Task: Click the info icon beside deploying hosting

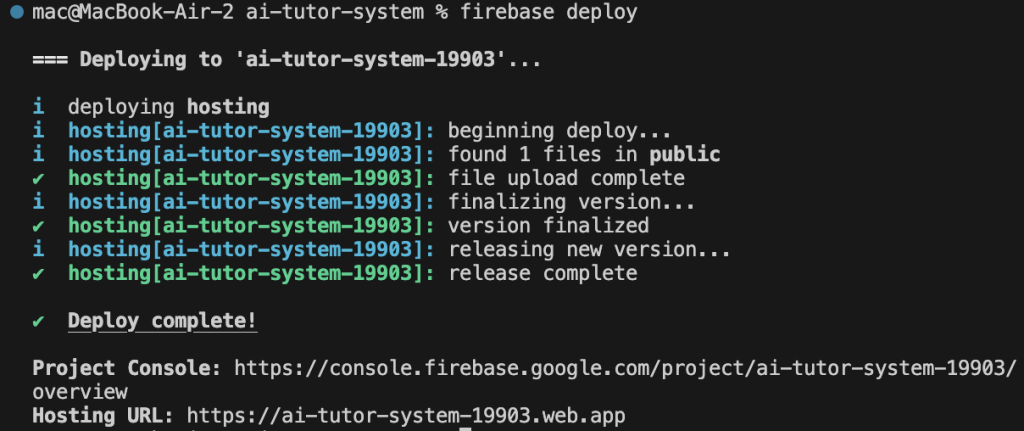Action: point(39,106)
